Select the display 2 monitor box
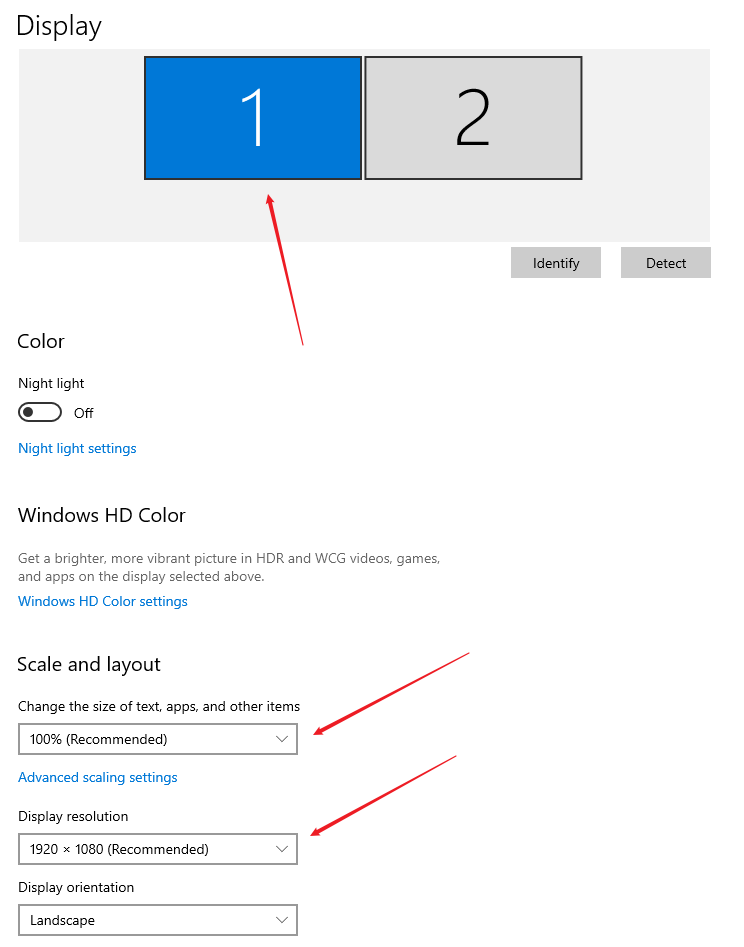 click(x=473, y=118)
